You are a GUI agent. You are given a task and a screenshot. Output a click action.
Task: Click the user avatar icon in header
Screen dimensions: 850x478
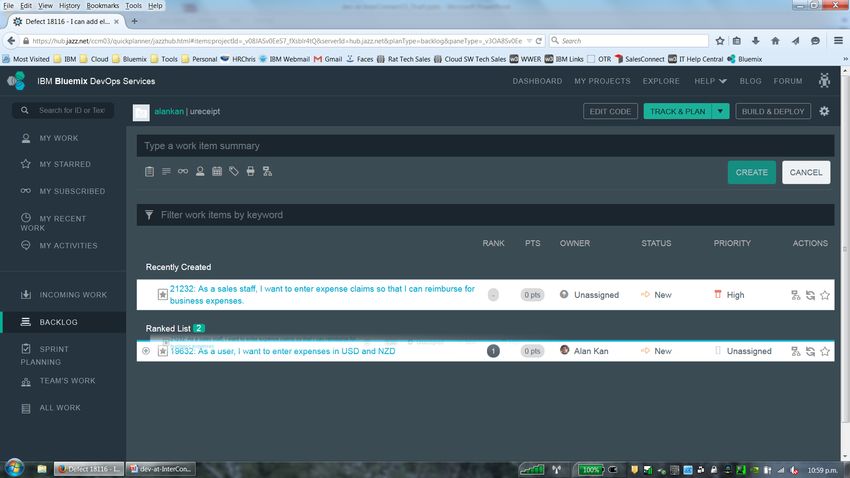[824, 81]
